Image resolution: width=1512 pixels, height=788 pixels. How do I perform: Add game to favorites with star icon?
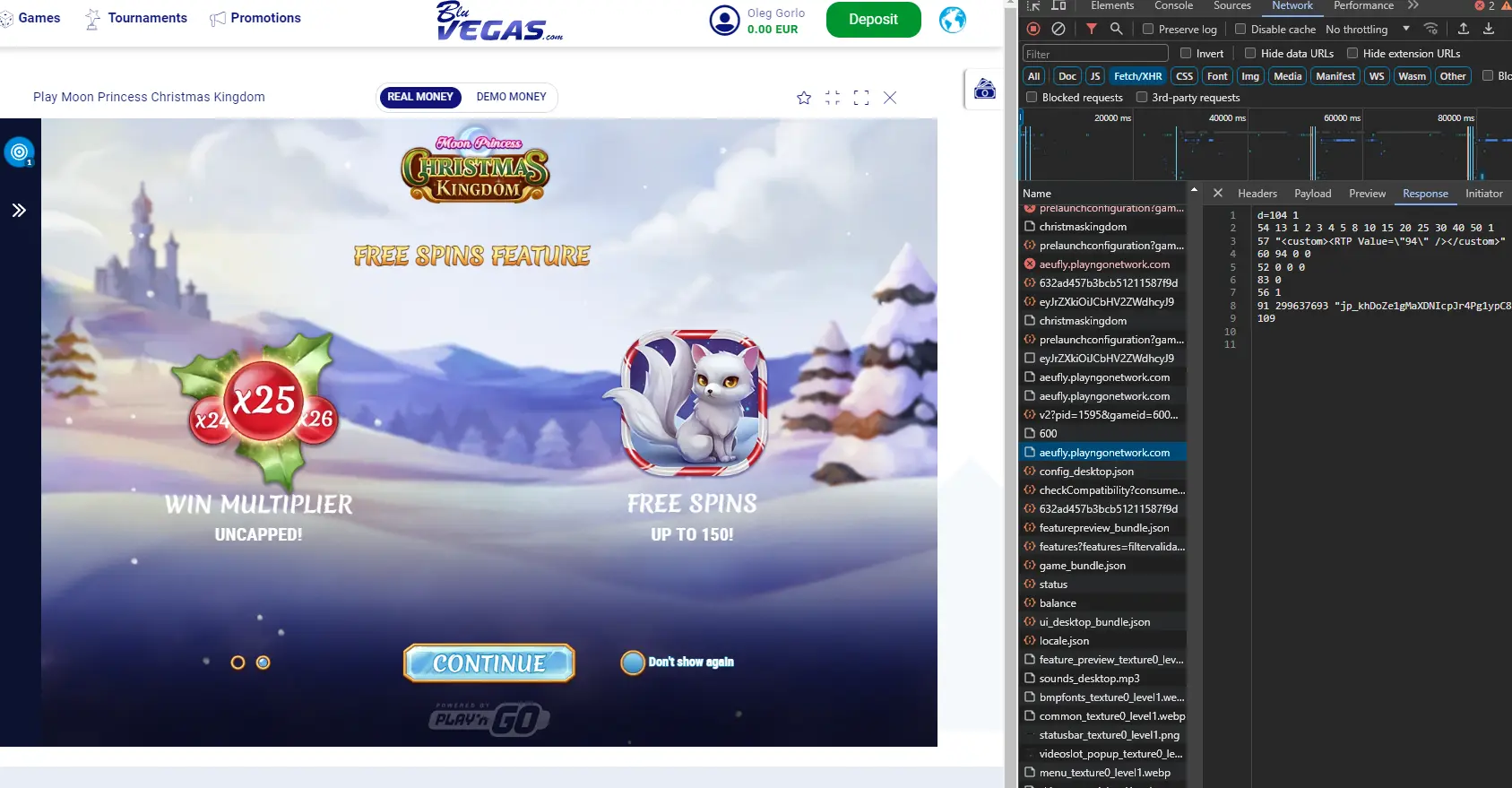[x=804, y=98]
